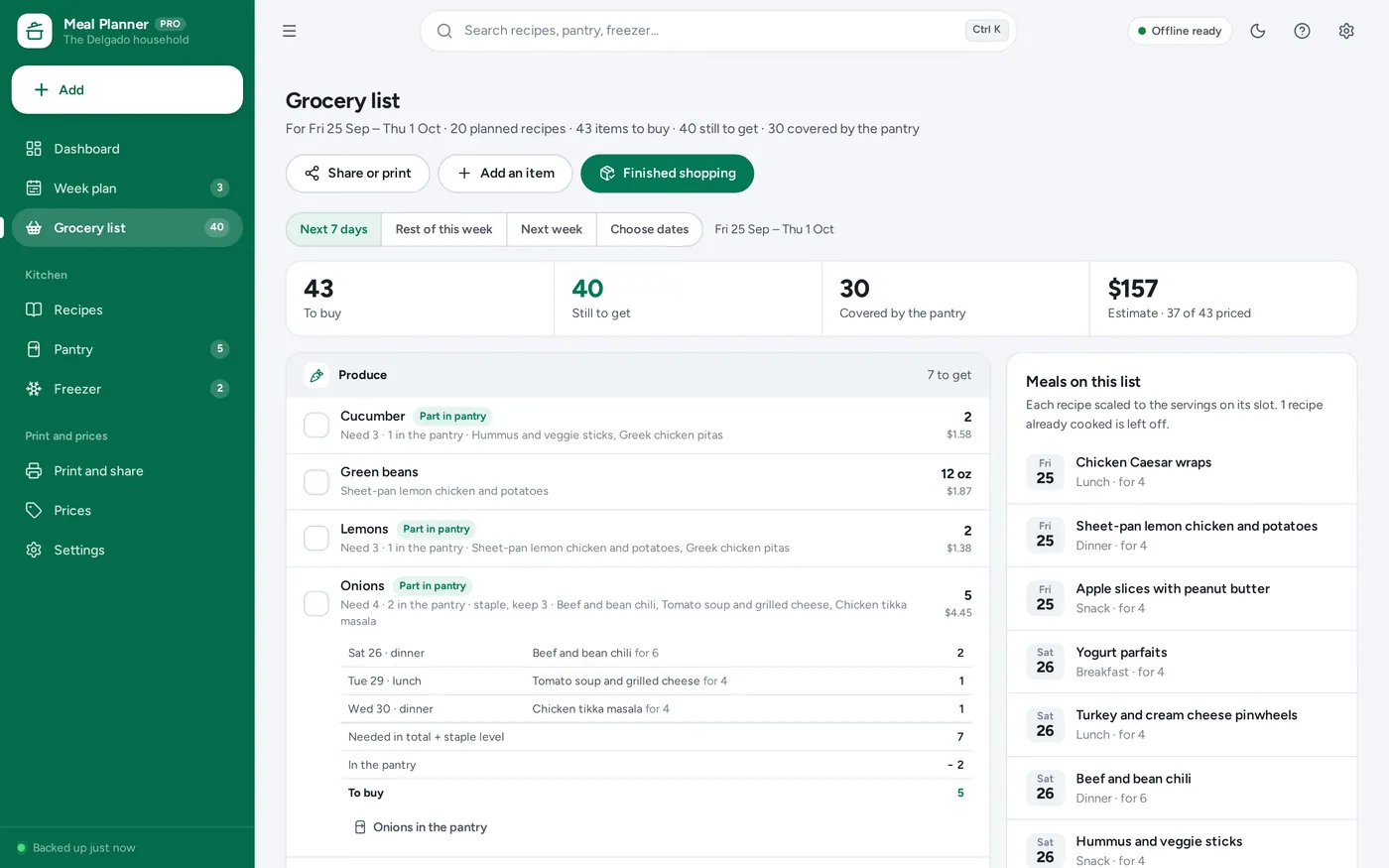Open help question mark icon
Image resolution: width=1389 pixels, height=868 pixels.
pyautogui.click(x=1303, y=31)
